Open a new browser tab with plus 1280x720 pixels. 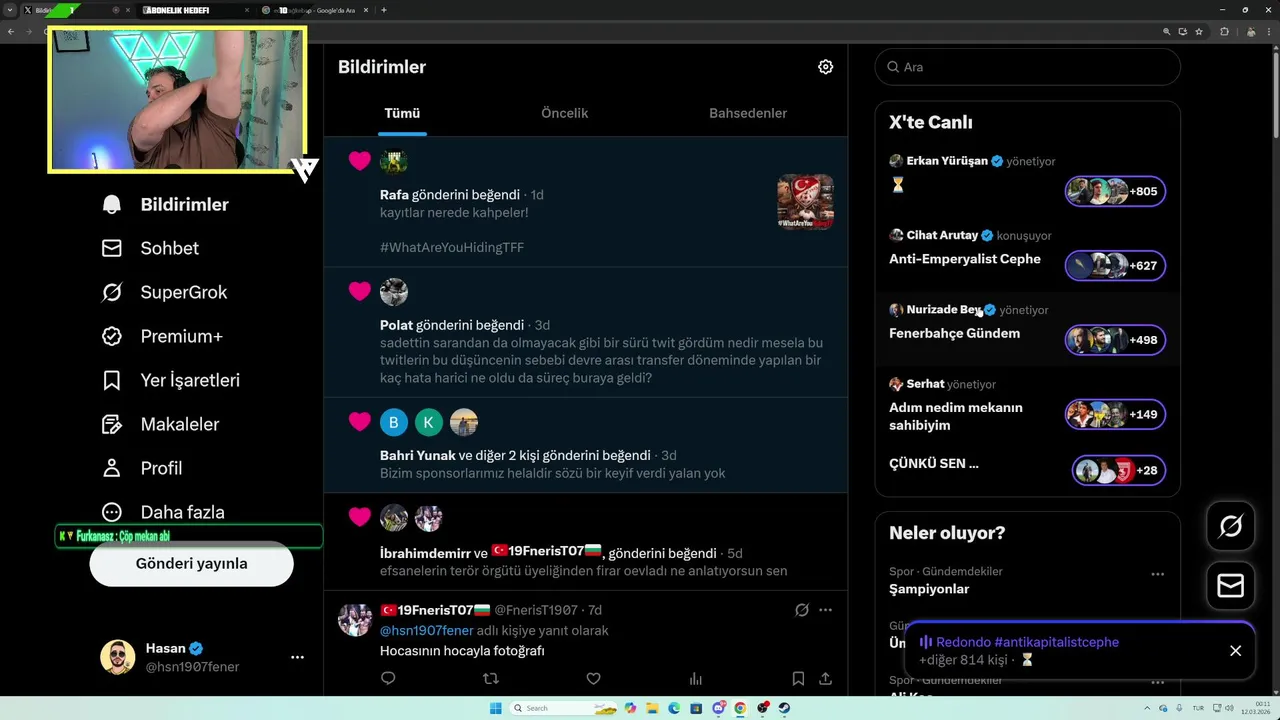384,10
